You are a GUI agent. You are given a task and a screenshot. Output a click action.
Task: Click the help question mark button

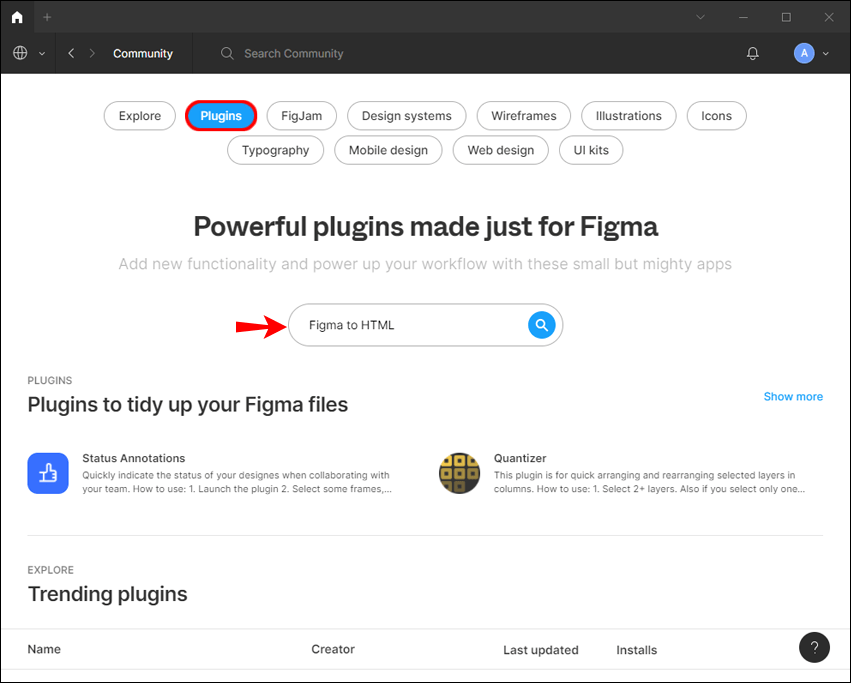[814, 647]
